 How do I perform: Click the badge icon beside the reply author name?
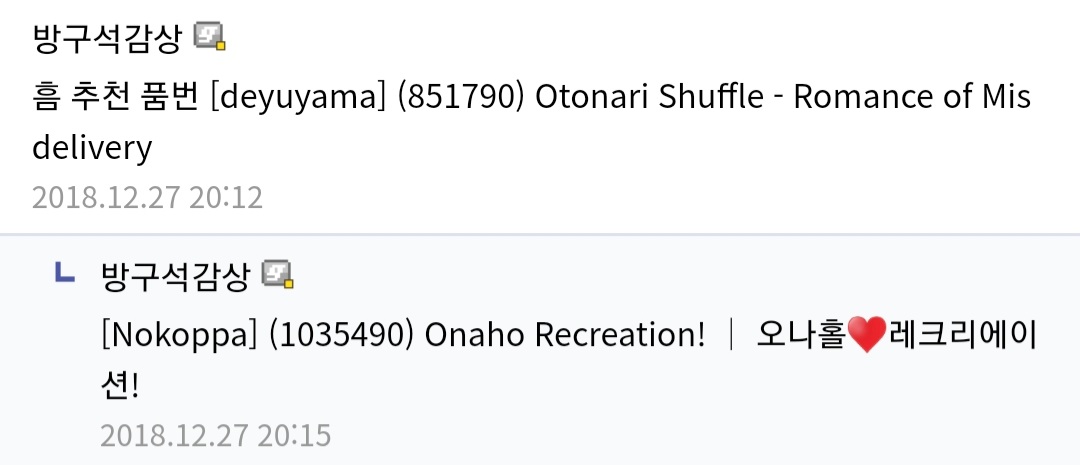point(279,275)
